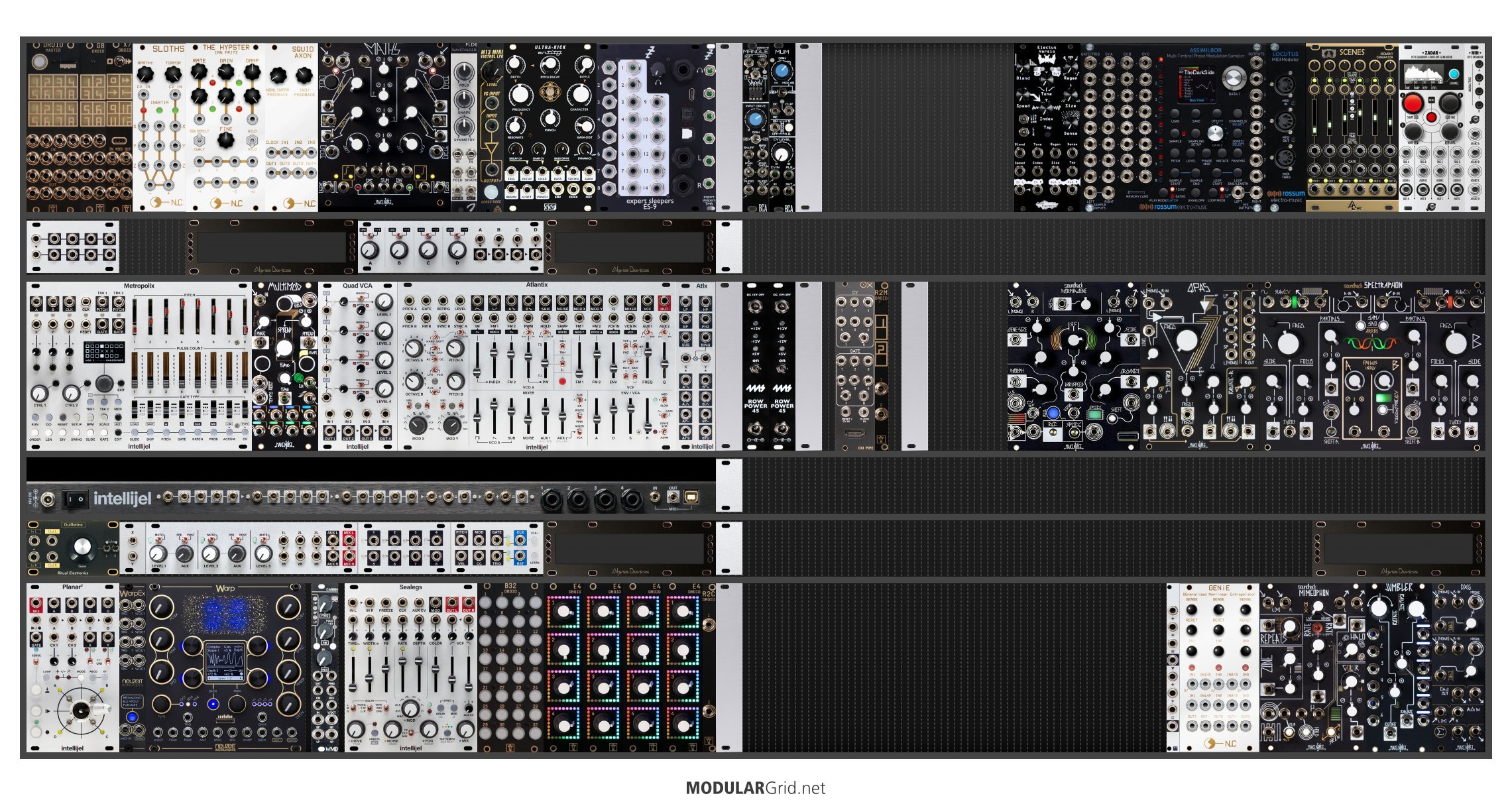Screen dimensions: 1512x802
Task: Click the Quad VCA Level 1 knob
Action: coord(383,302)
